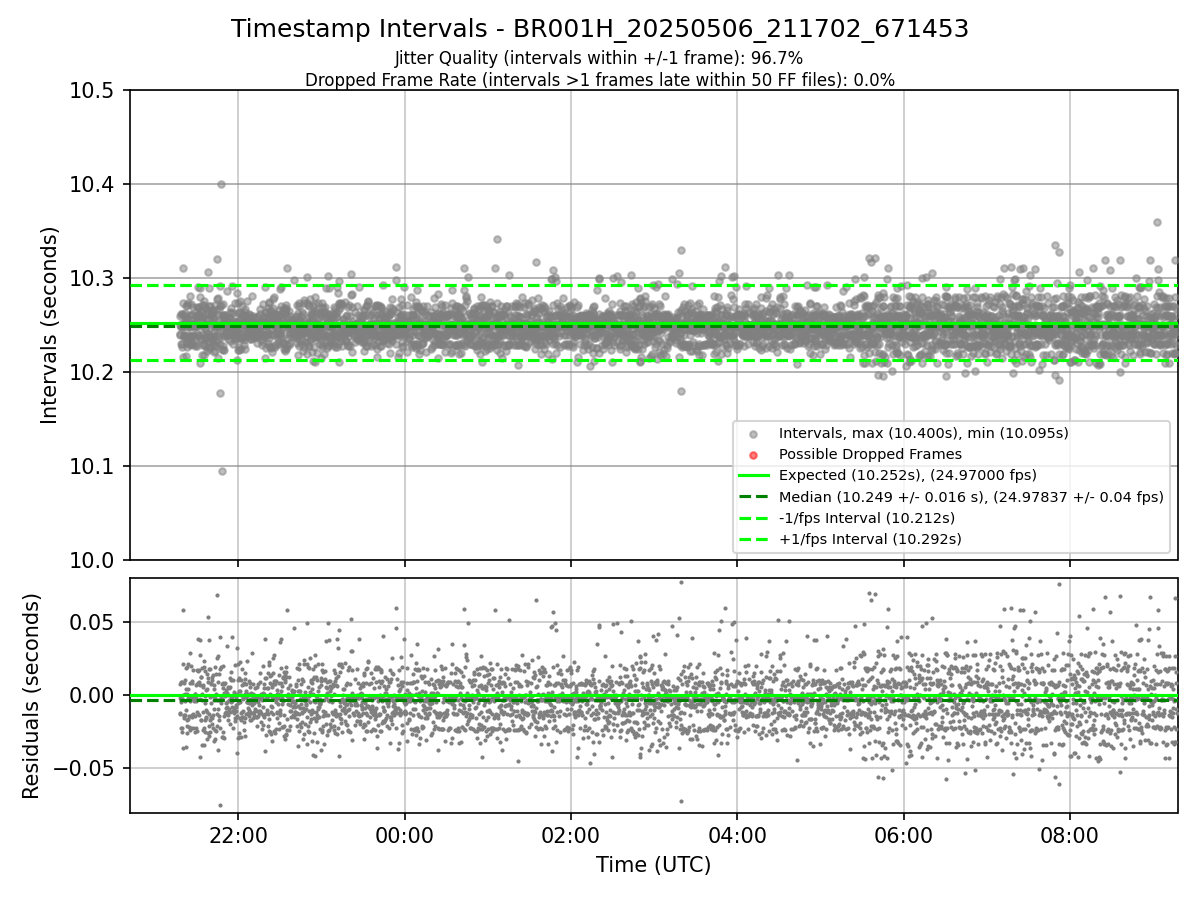This screenshot has width=1200, height=900.
Task: Click the '-1/fps Interval (10.212s)' legend entry
Action: coord(867,518)
